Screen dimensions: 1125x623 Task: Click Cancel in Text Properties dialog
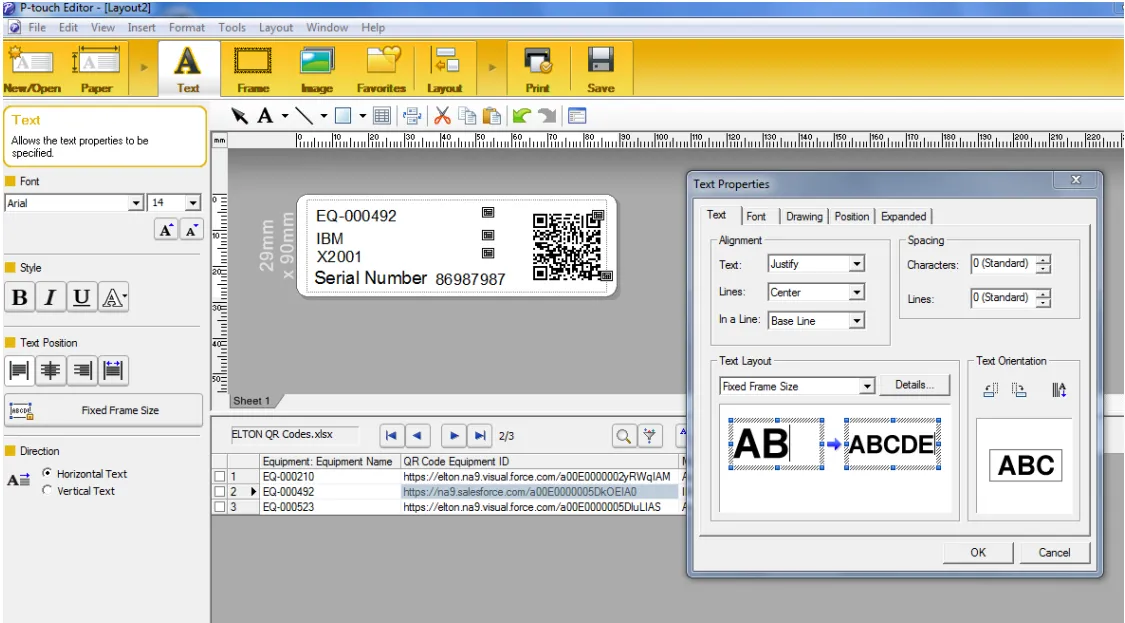[1054, 552]
